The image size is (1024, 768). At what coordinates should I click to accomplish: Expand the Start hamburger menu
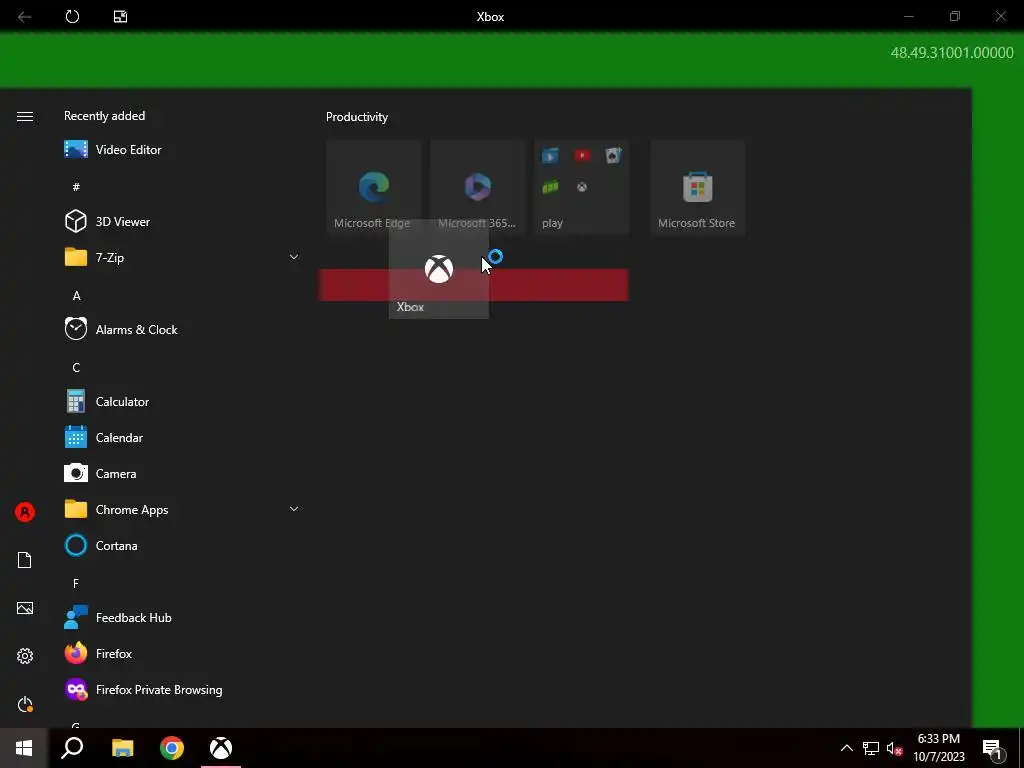[x=25, y=116]
